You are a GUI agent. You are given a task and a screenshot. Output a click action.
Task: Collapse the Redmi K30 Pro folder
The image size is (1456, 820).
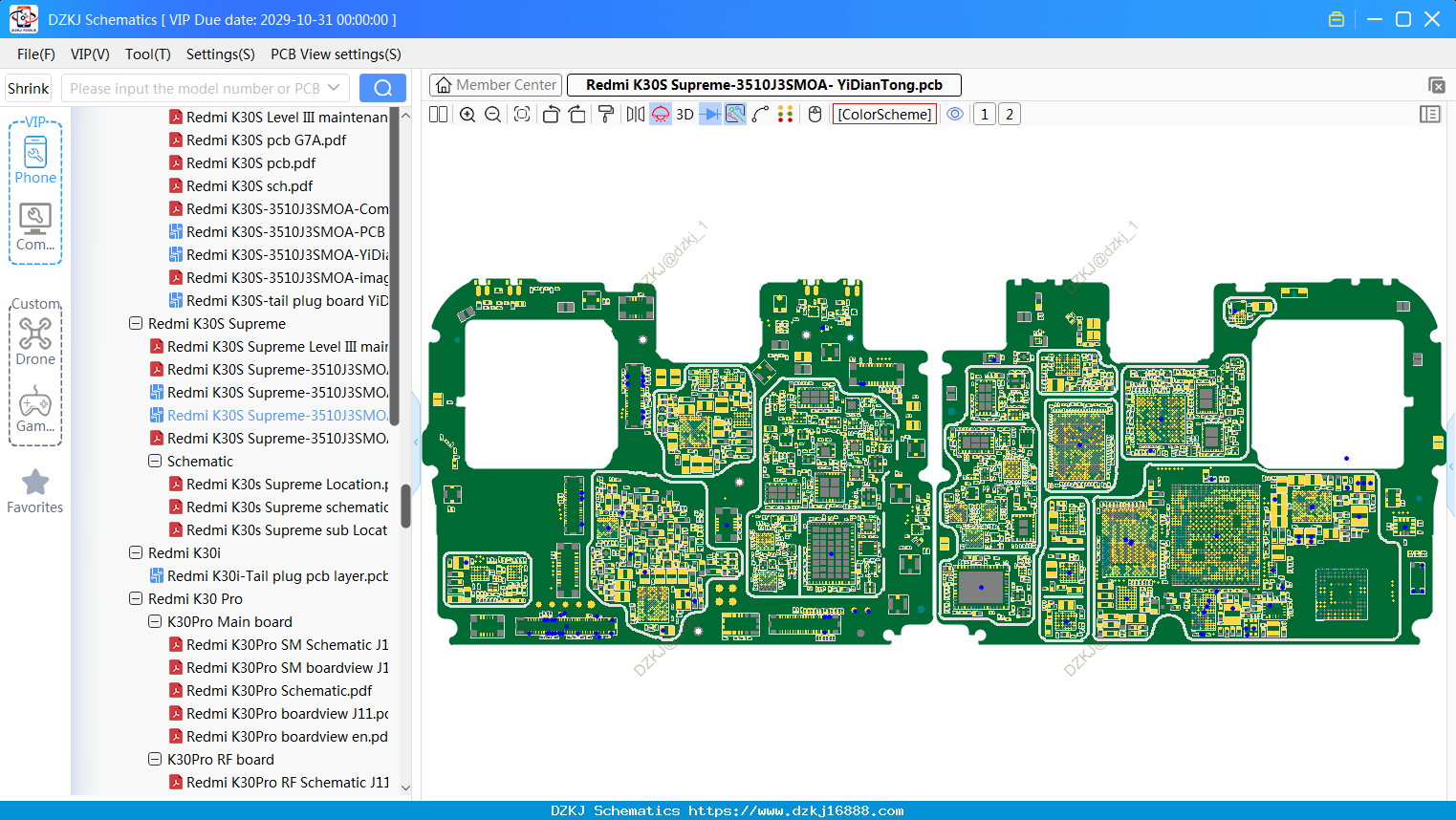pos(136,599)
